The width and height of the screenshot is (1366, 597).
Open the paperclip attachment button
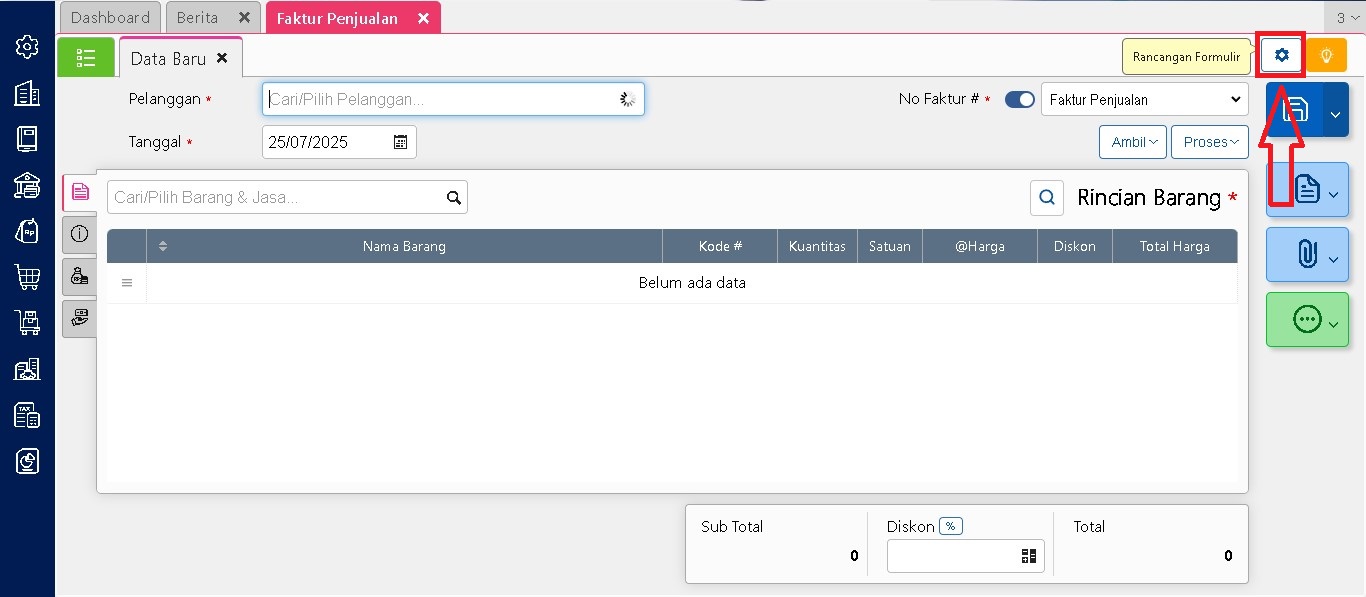(x=1306, y=255)
